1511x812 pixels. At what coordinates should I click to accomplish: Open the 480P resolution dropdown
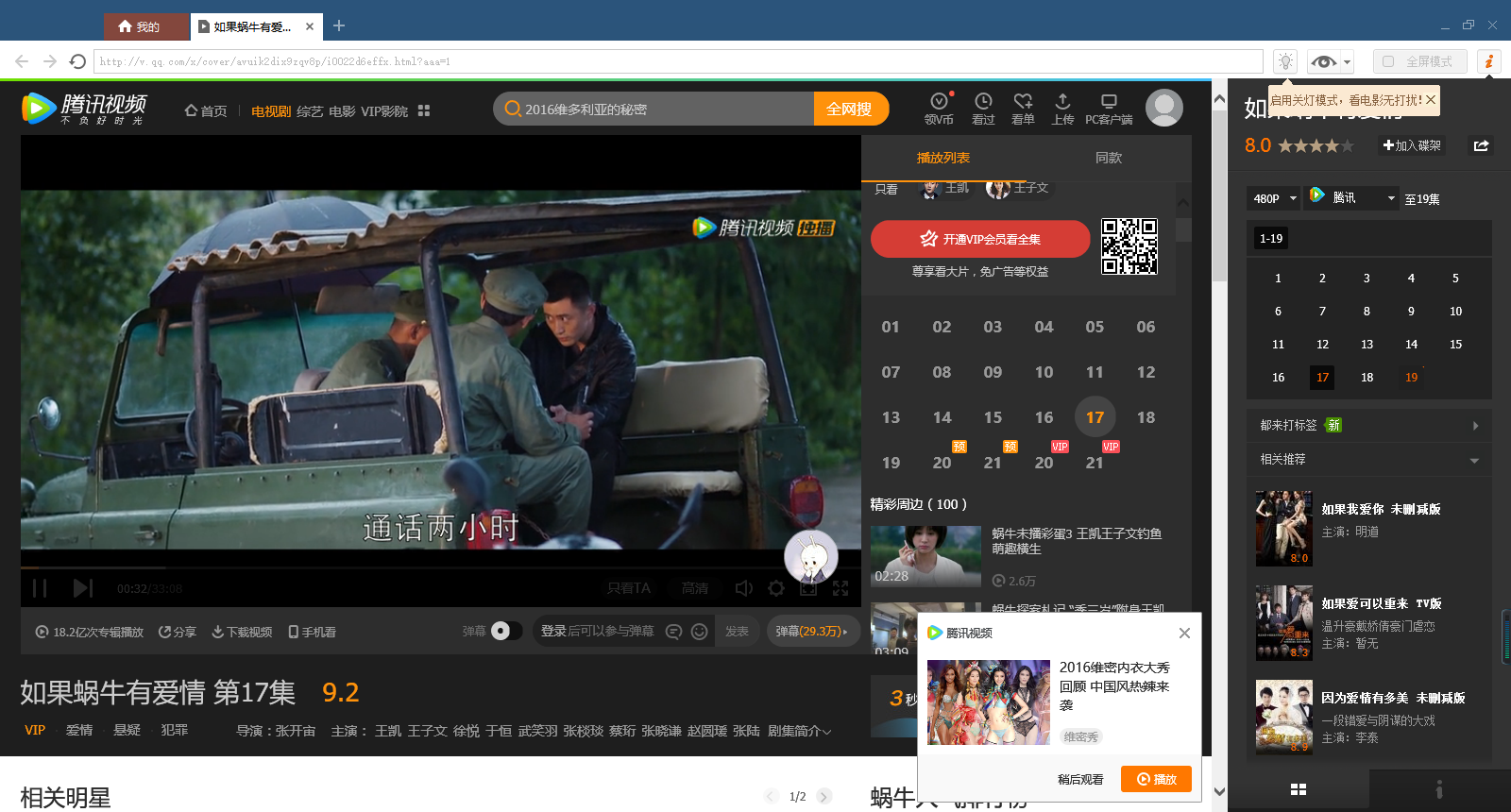pyautogui.click(x=1274, y=198)
